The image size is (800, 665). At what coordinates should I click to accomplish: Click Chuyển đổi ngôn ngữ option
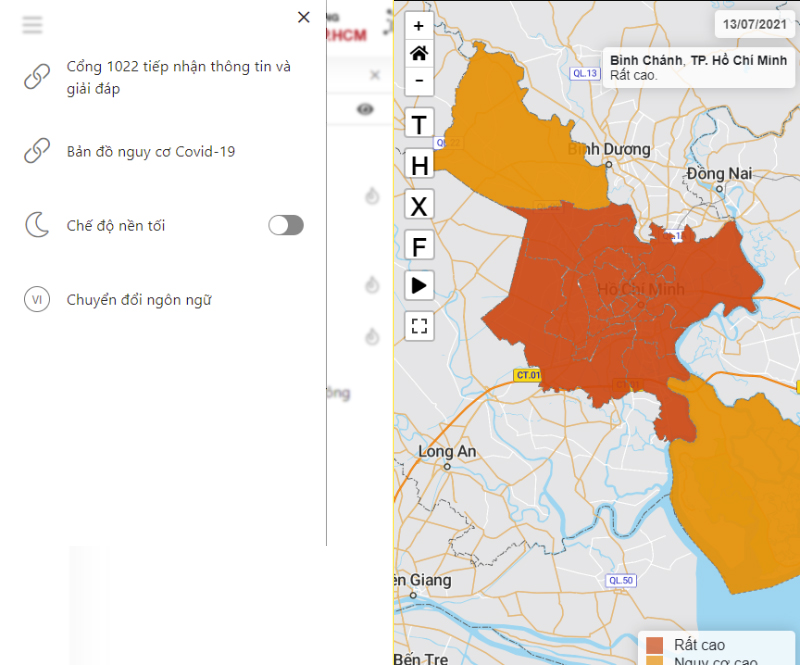[140, 299]
